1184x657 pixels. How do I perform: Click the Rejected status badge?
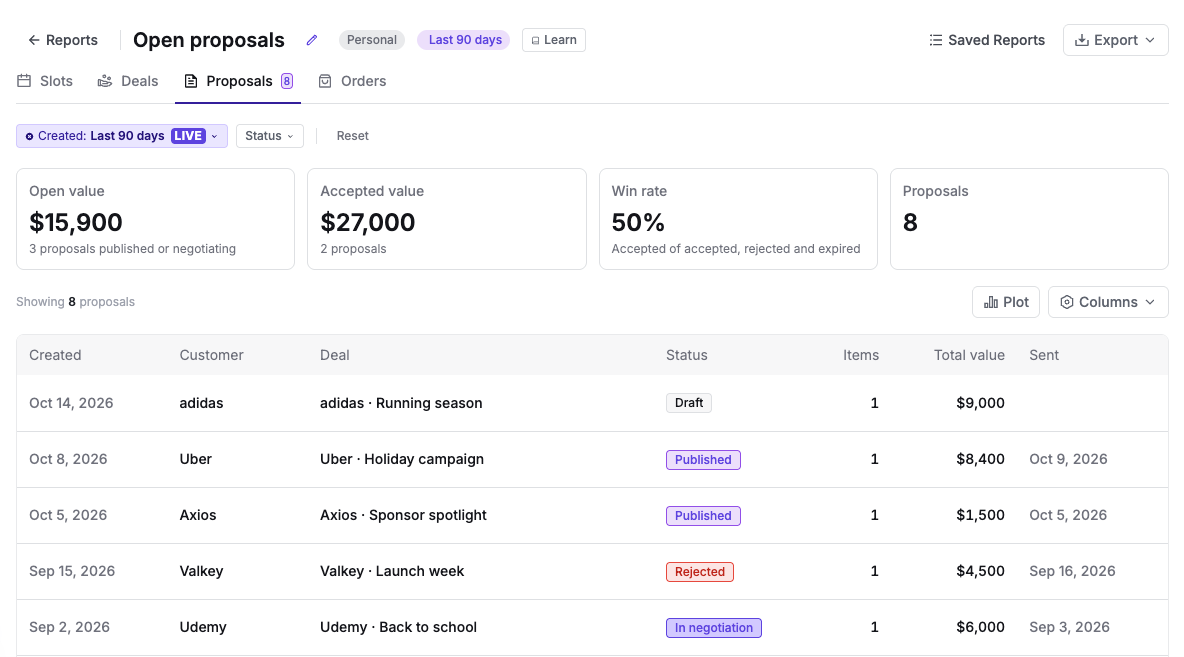tap(699, 572)
